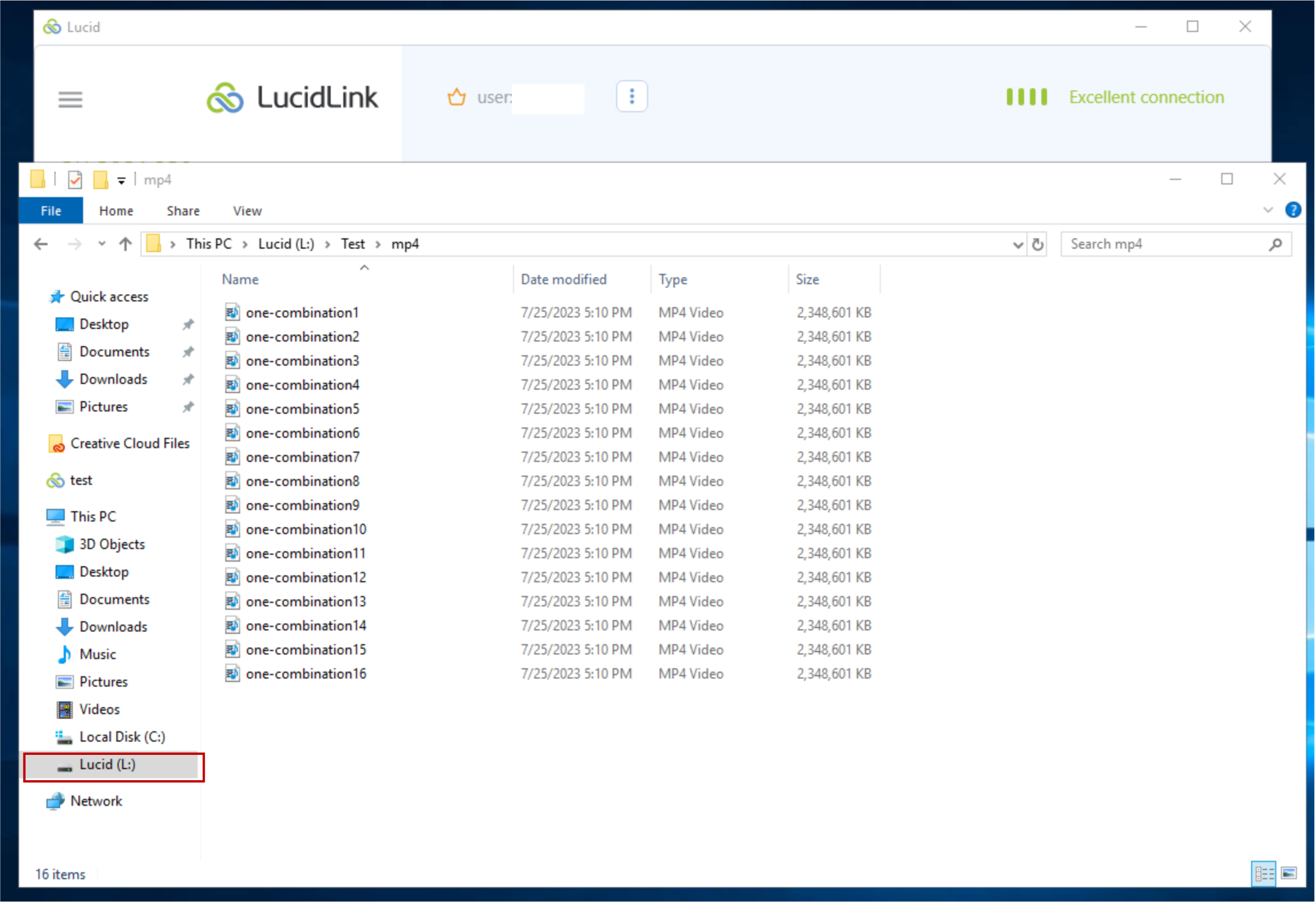Click the orange crown icon beside user
The width and height of the screenshot is (1316, 902).
(x=456, y=97)
